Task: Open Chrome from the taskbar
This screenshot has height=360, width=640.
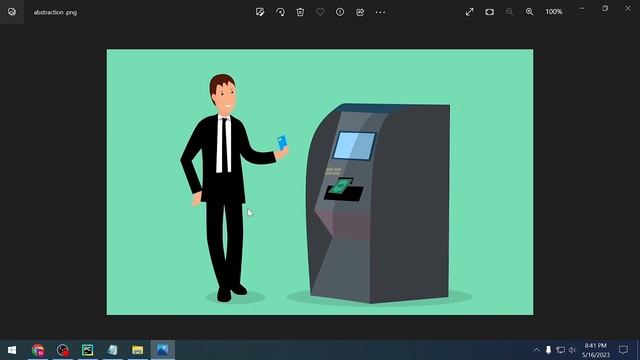Action: [x=38, y=350]
